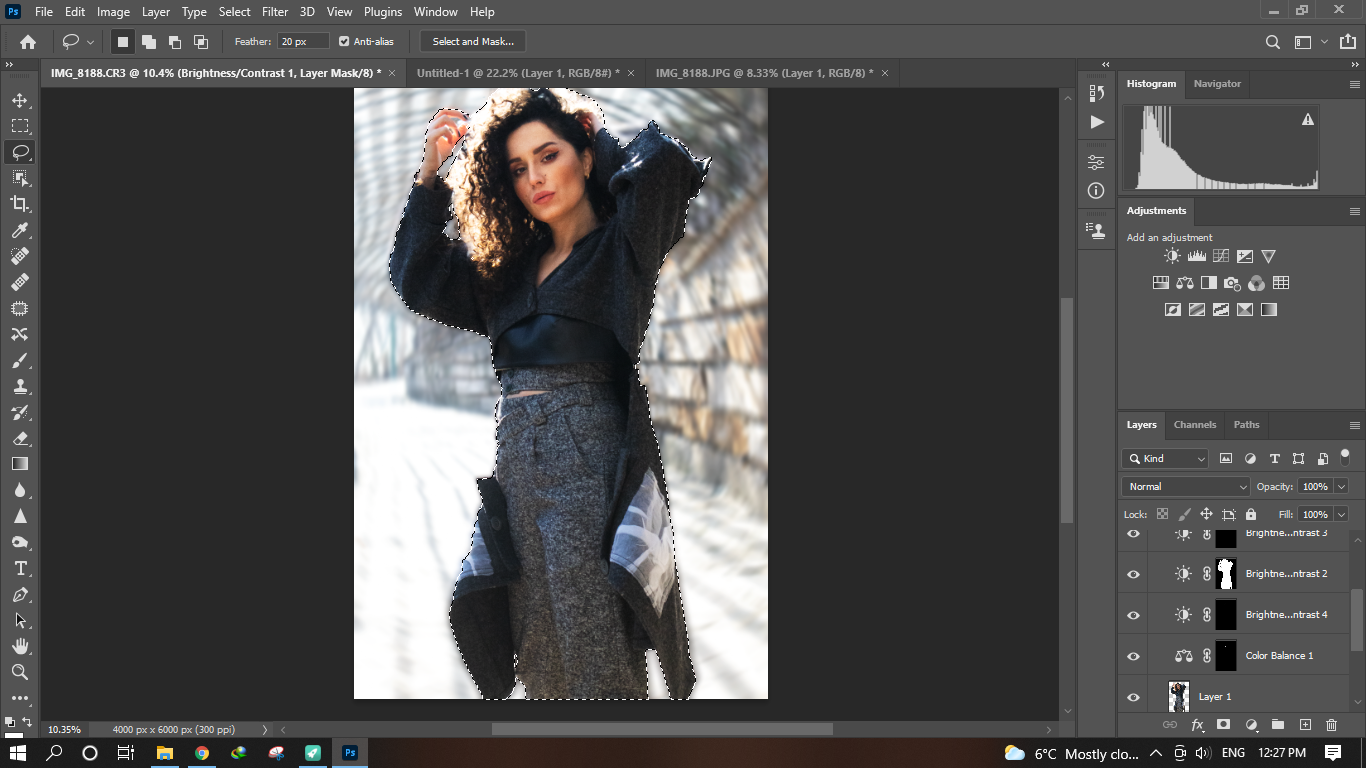Click the Feather value field
This screenshot has width=1366, height=768.
304,41
